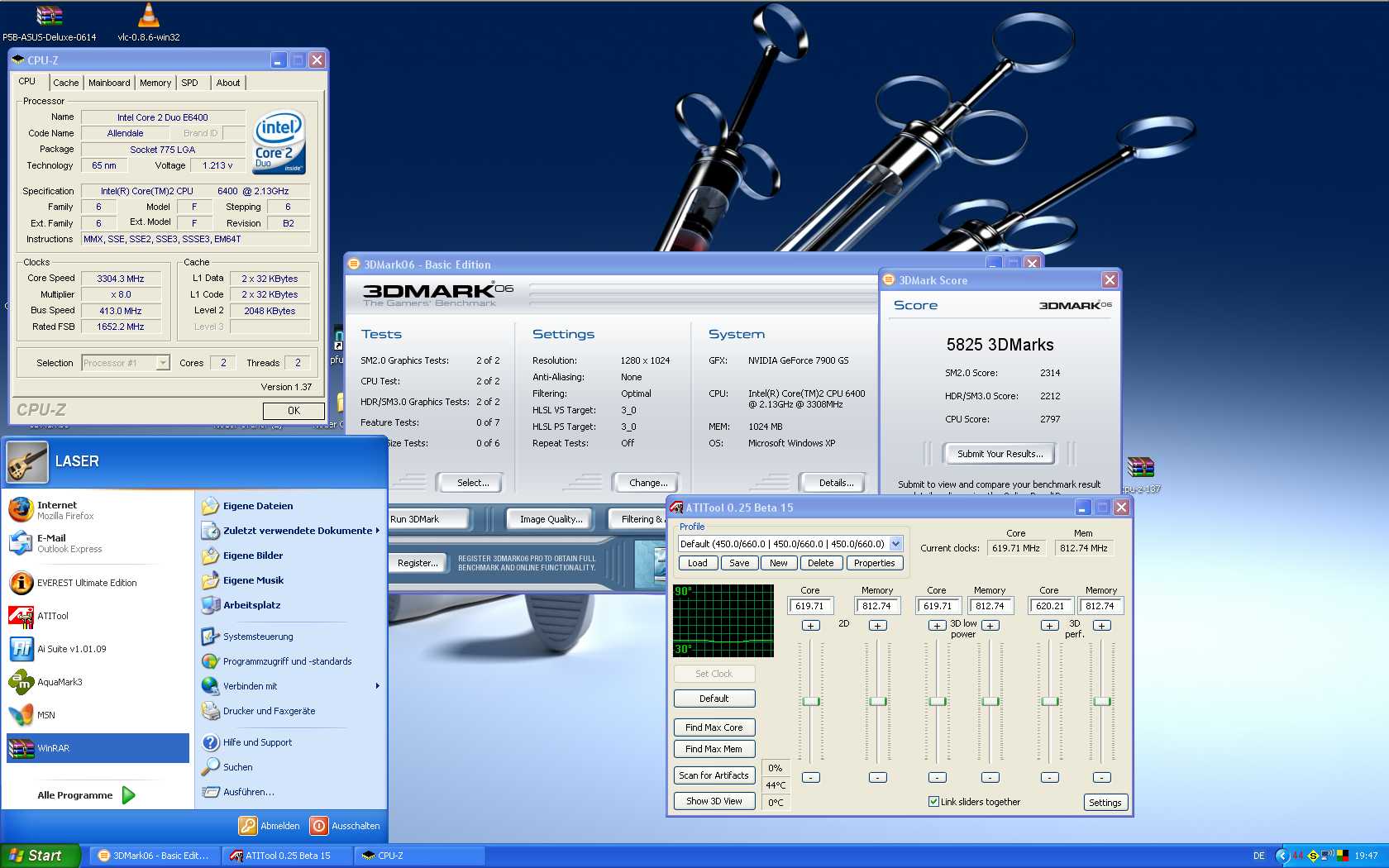Viewport: 1389px width, 868px height.
Task: Click Run 3DMark button
Action: [427, 519]
